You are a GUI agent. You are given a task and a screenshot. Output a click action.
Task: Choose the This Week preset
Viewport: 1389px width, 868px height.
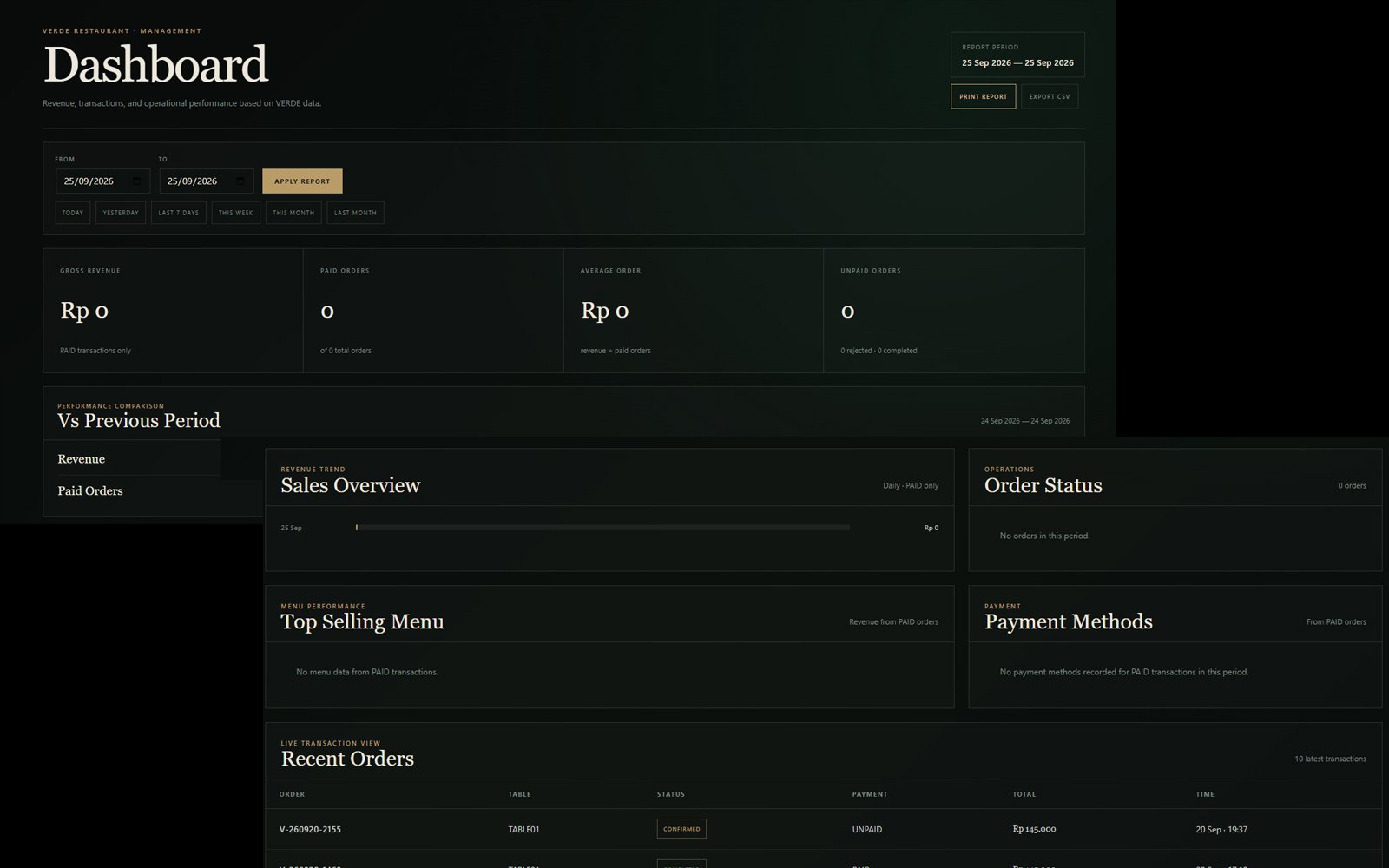coord(236,213)
